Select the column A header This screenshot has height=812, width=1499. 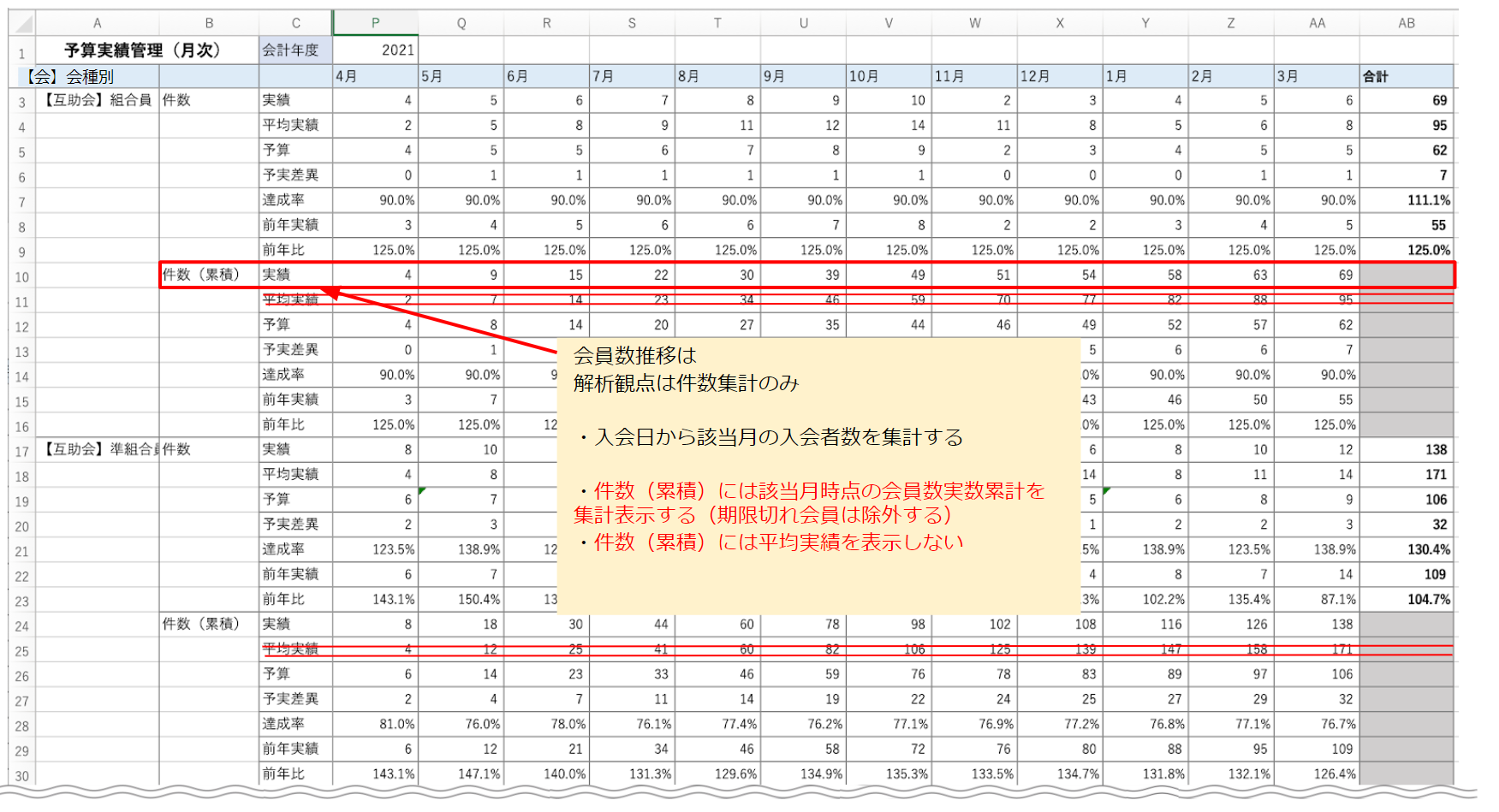97,23
